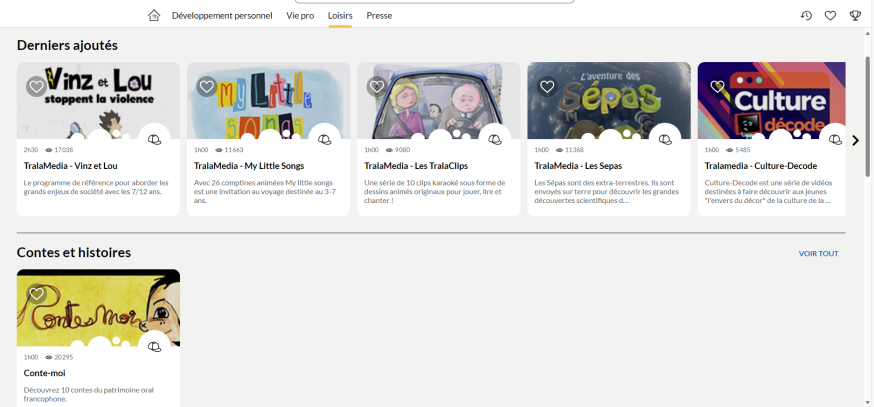874x407 pixels.
Task: Show next items in Derniers ajoutés carousel
Action: coord(856,140)
